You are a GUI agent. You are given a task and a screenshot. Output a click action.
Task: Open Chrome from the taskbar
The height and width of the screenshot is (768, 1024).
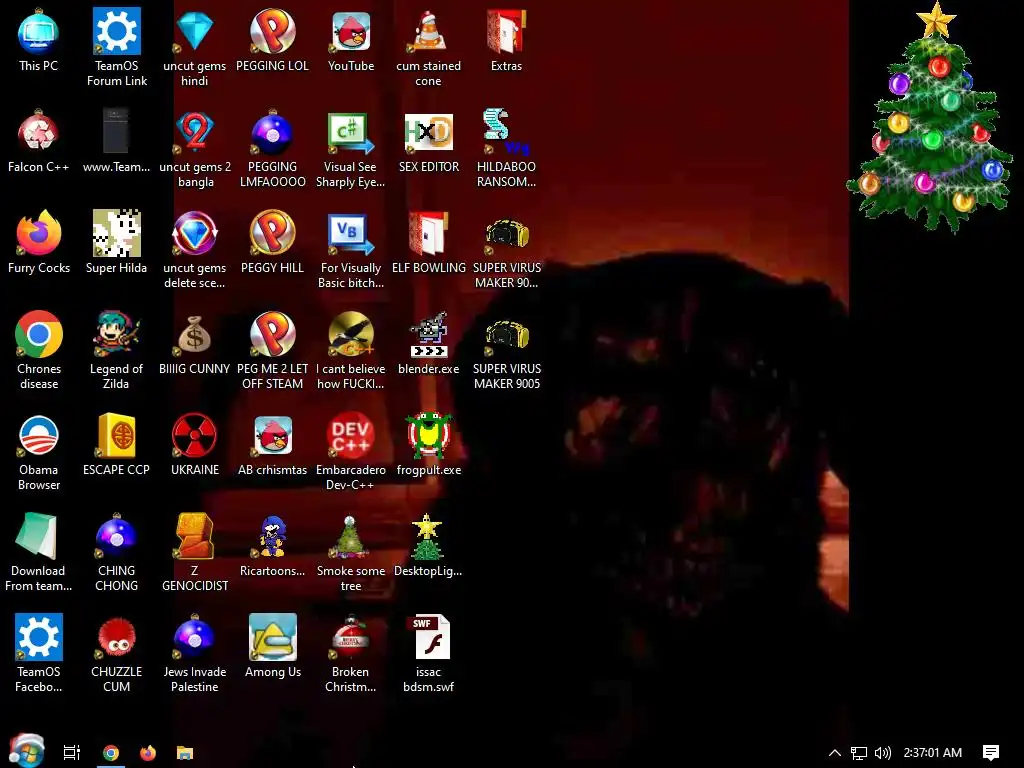tap(111, 753)
